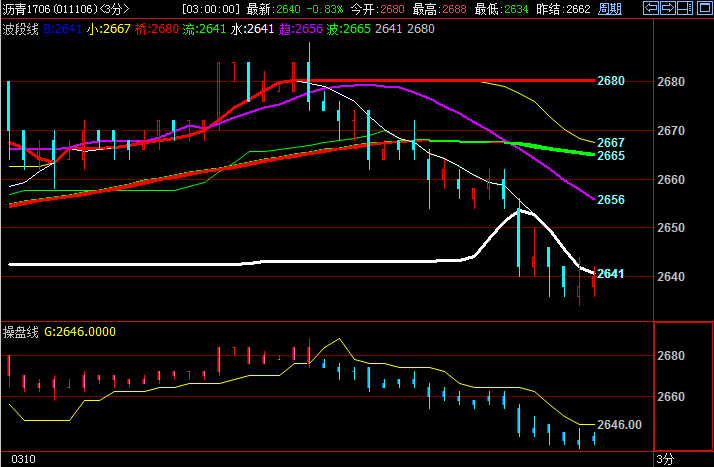Open the 周期 period link
This screenshot has width=714, height=467.
[609, 9]
